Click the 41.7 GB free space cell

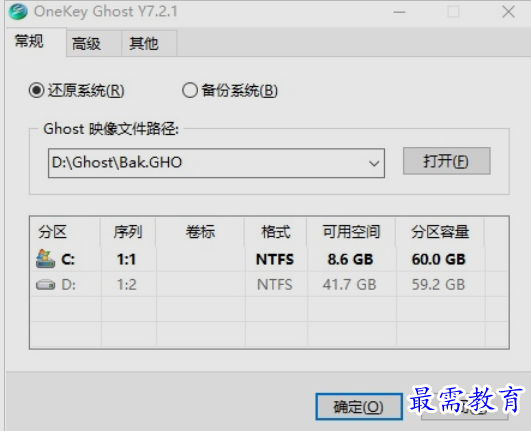coord(349,285)
